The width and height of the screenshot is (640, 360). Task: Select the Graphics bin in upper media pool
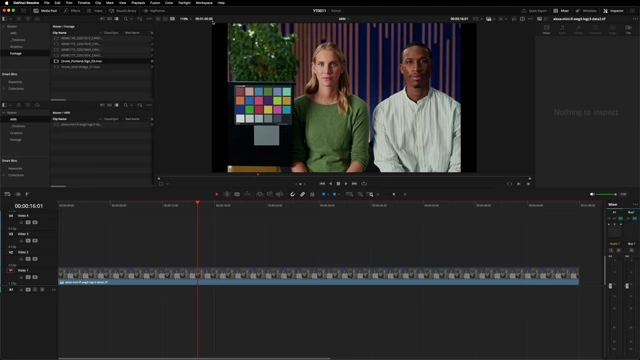pos(16,47)
